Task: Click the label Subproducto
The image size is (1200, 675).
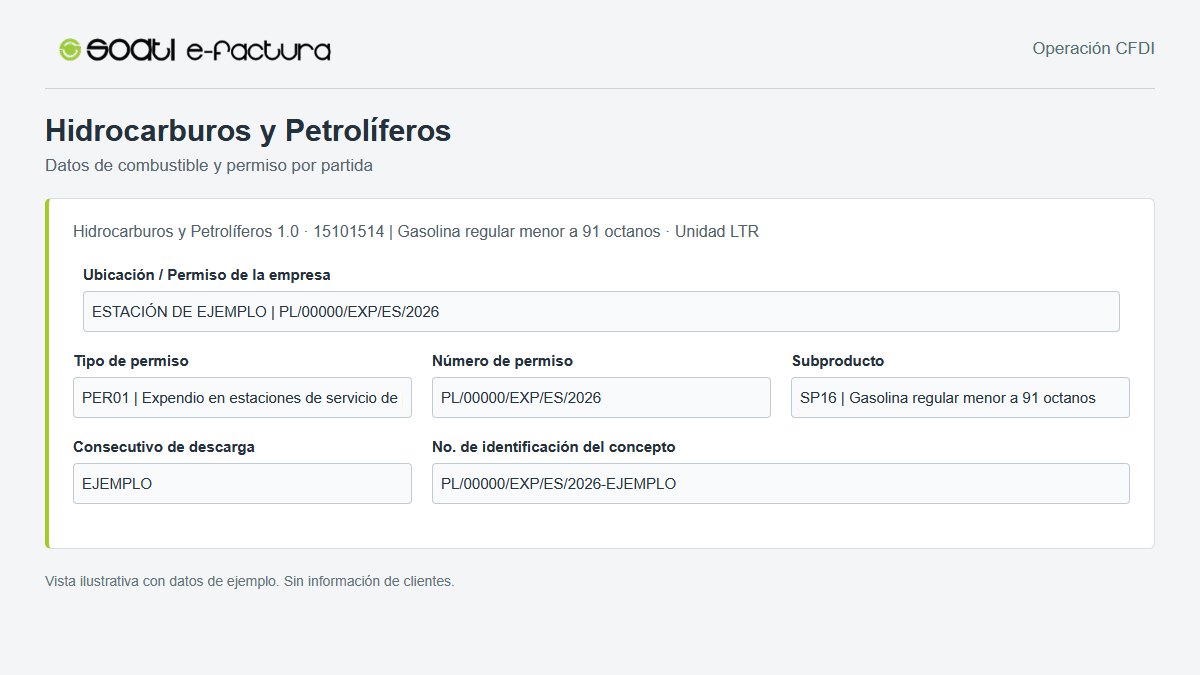Action: click(x=838, y=361)
